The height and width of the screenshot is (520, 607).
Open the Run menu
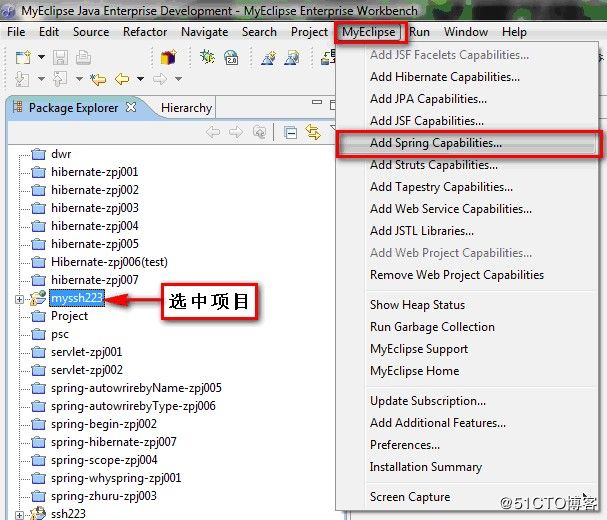(x=419, y=32)
